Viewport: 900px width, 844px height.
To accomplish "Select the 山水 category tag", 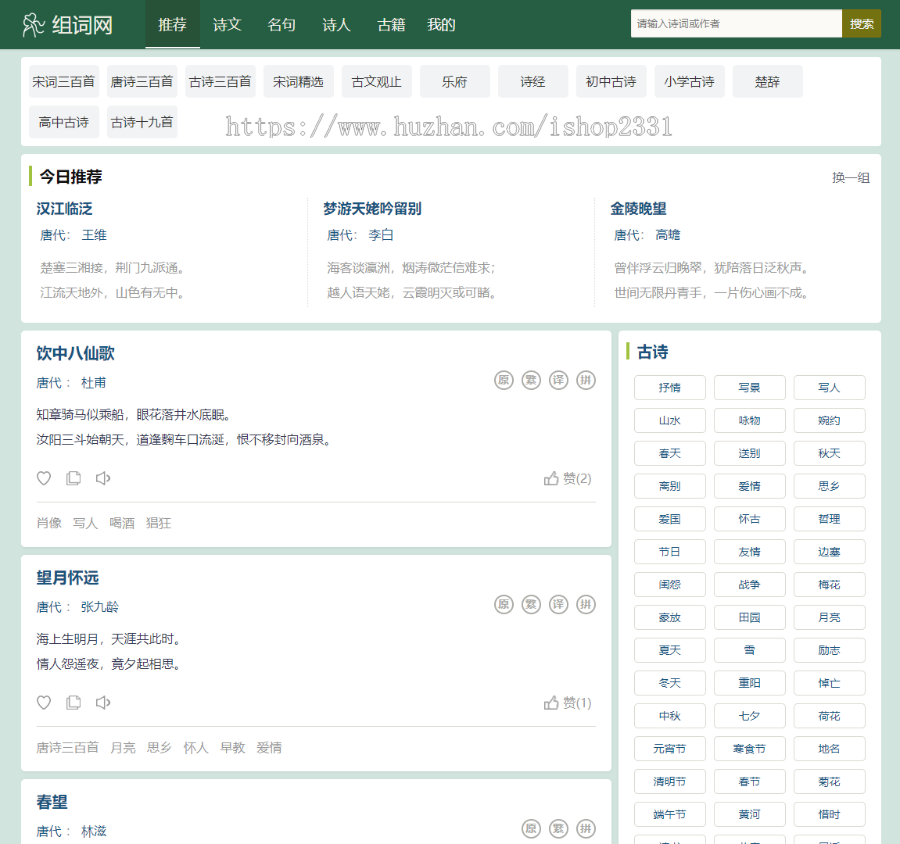I will pyautogui.click(x=669, y=421).
